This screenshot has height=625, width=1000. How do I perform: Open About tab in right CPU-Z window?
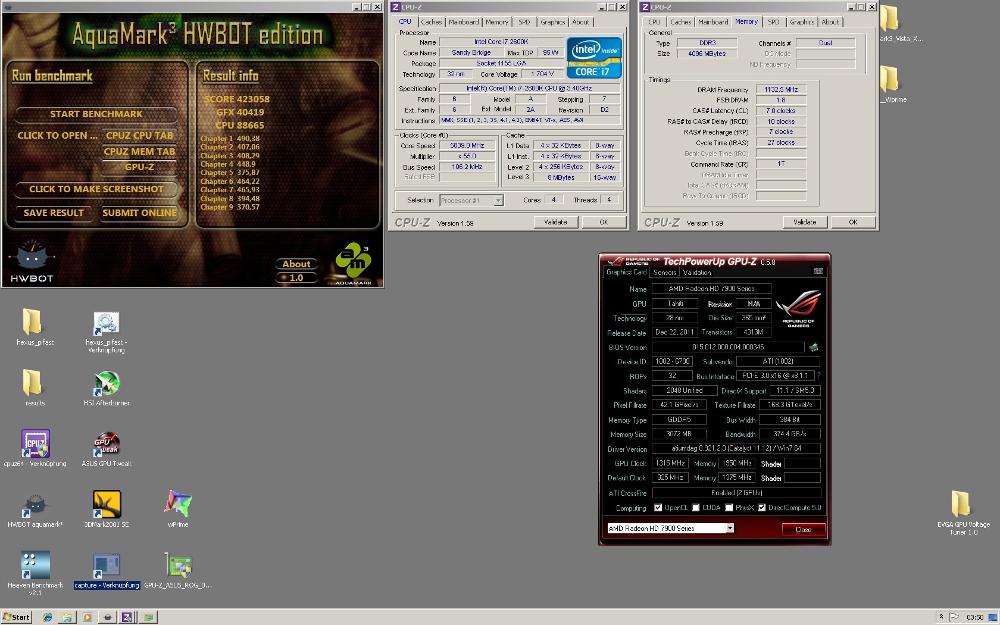[830, 22]
